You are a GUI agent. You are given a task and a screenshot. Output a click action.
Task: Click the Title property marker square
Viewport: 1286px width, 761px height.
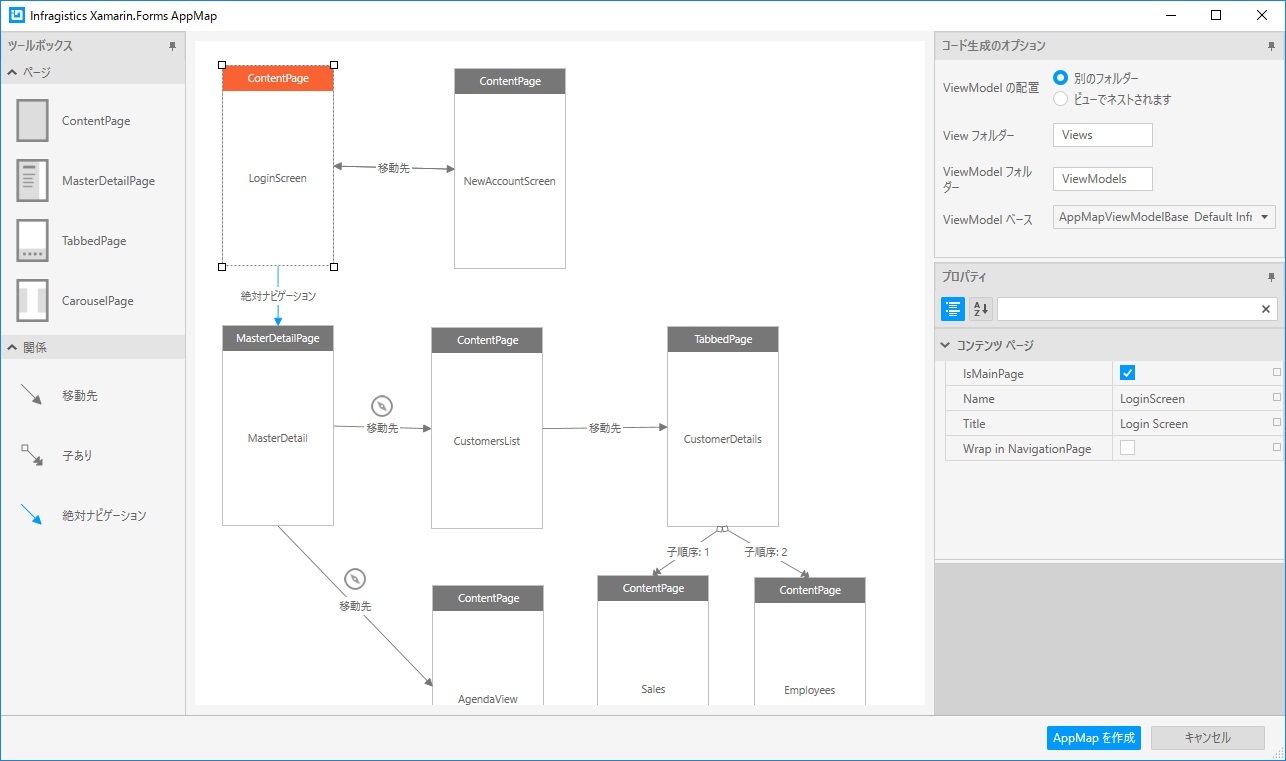[x=1276, y=423]
